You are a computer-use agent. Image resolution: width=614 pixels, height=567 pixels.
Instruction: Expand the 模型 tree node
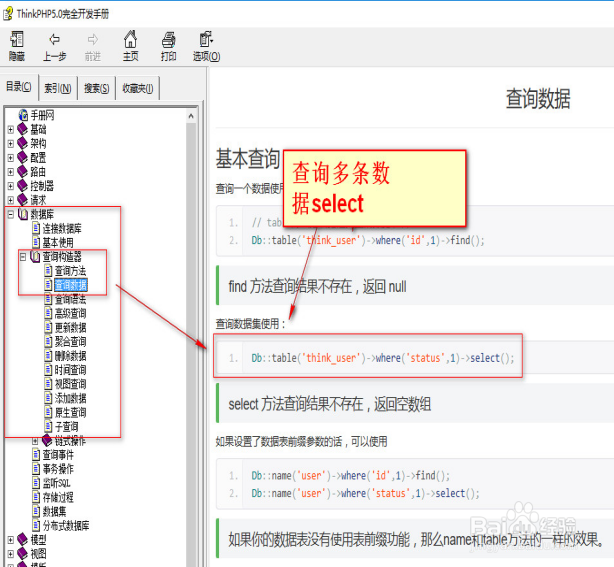pyautogui.click(x=11, y=540)
